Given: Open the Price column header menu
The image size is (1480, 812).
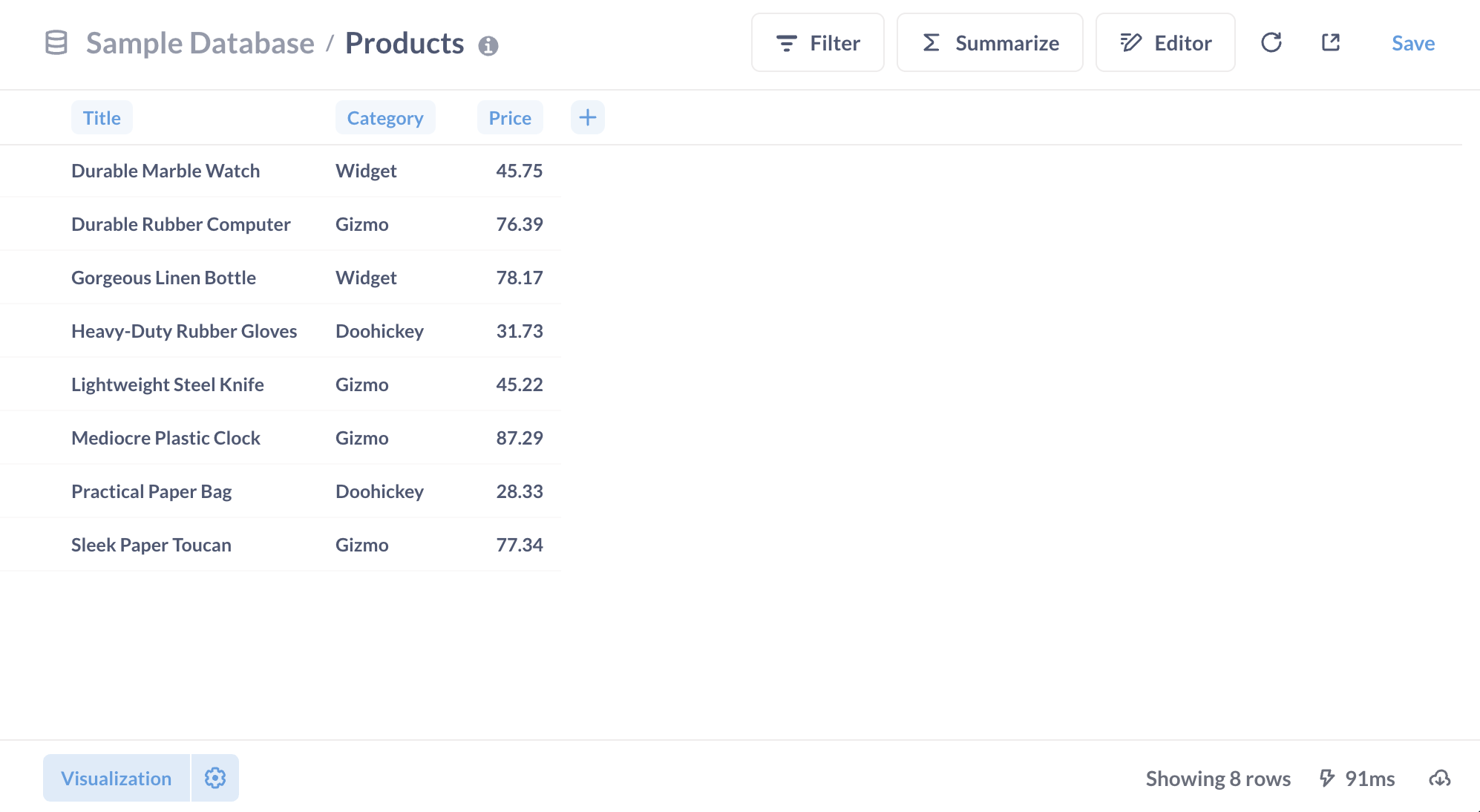Looking at the screenshot, I should 509,117.
